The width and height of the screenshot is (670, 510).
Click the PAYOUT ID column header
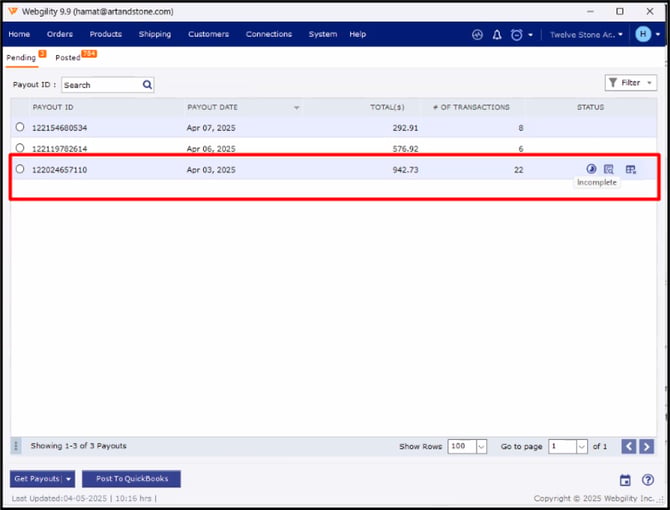pos(53,107)
